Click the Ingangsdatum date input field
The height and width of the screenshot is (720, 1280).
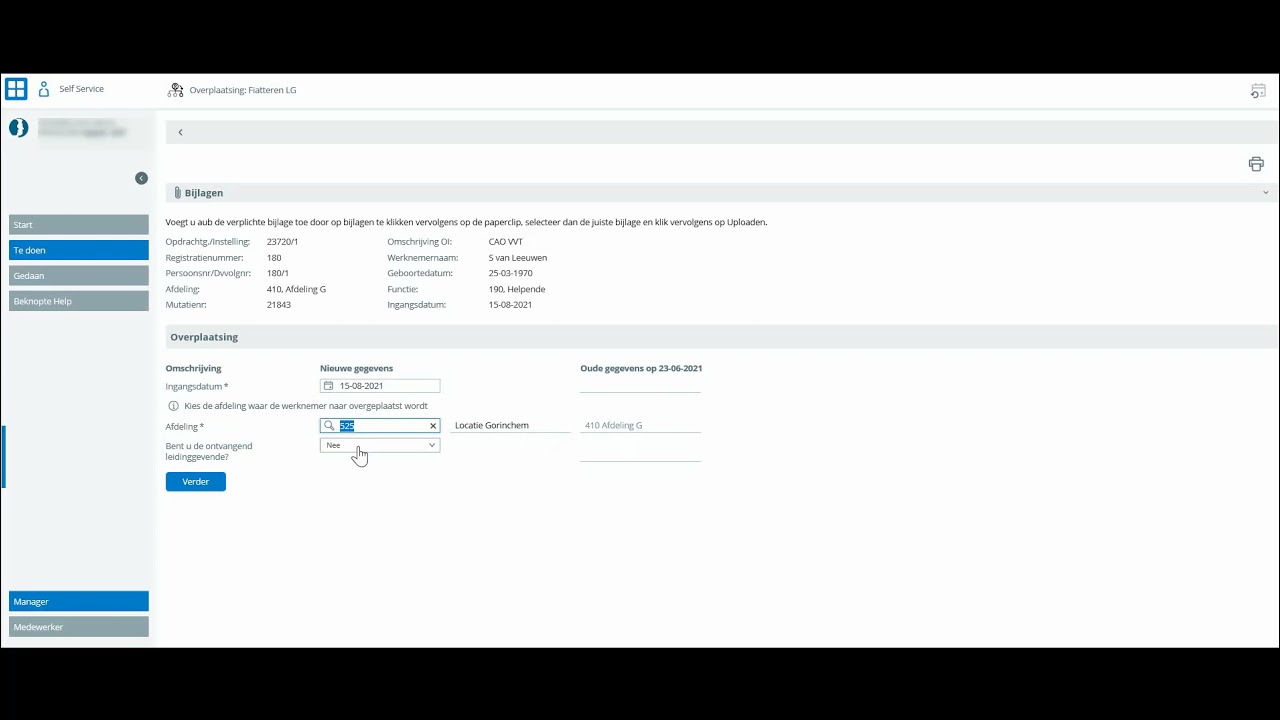tap(380, 386)
